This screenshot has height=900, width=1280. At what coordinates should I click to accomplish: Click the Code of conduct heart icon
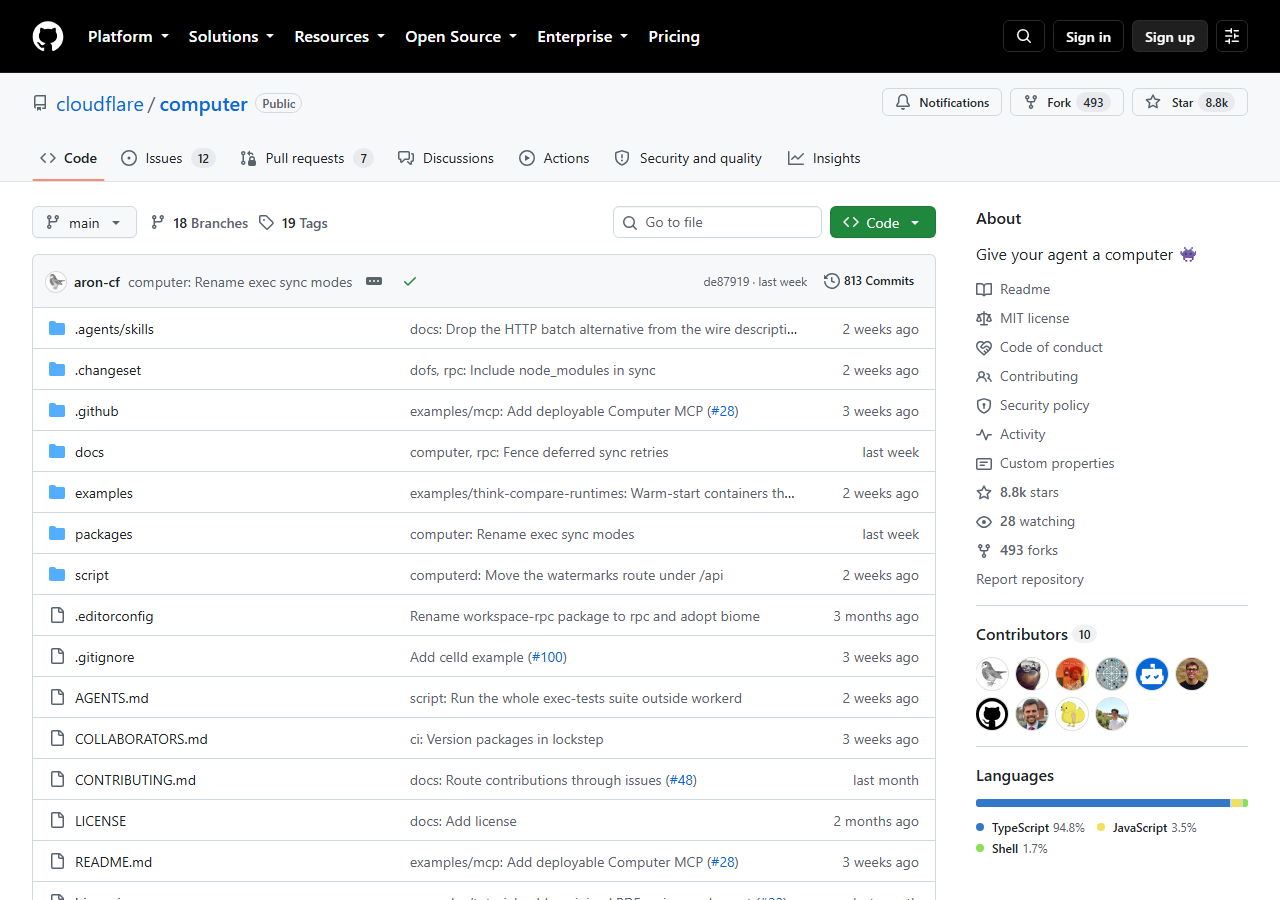(x=984, y=347)
